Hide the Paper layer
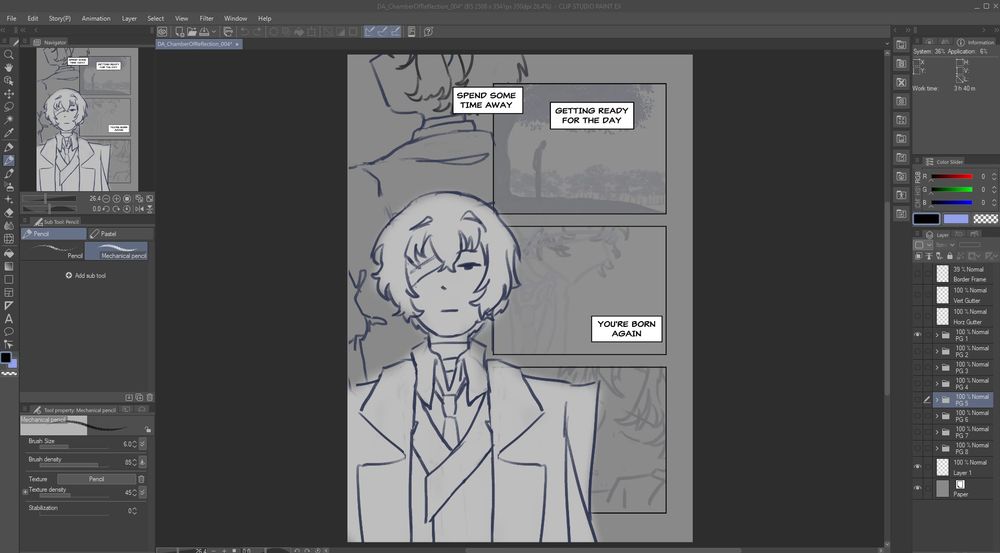1000x553 pixels. (918, 489)
